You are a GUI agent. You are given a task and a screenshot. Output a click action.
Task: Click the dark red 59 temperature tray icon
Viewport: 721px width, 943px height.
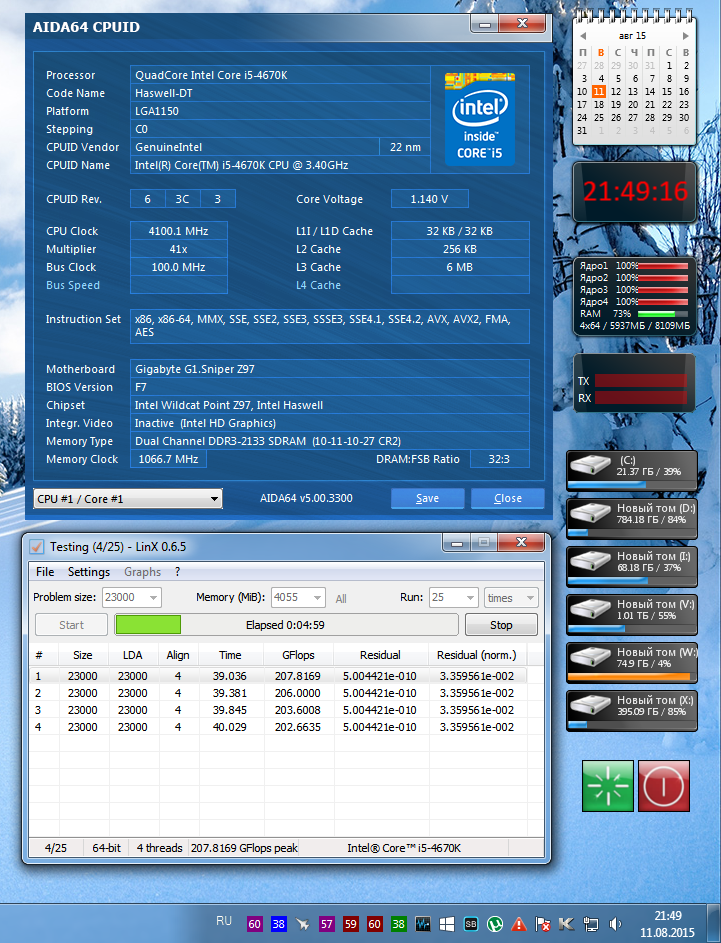click(351, 924)
